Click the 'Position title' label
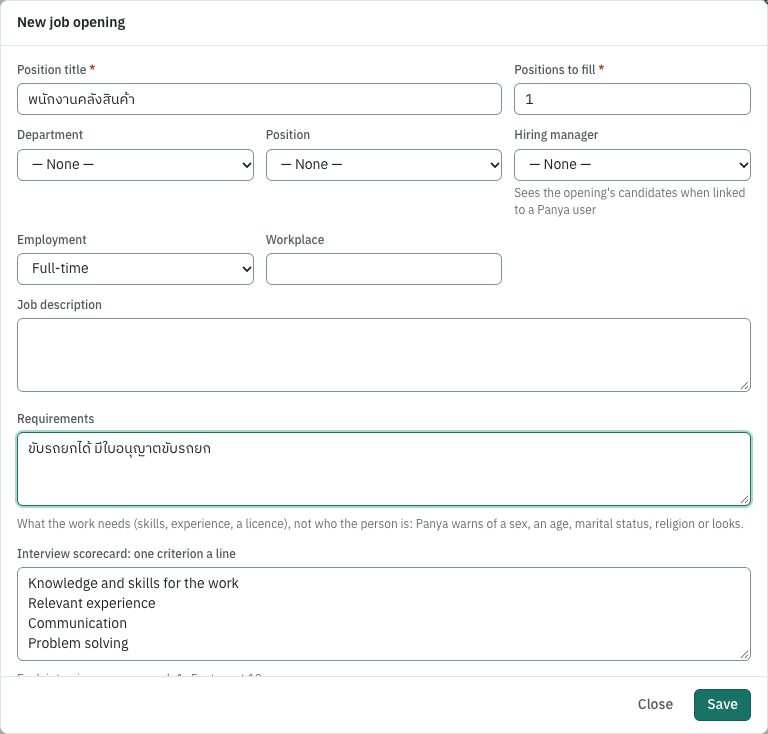This screenshot has width=768, height=734. coord(51,70)
